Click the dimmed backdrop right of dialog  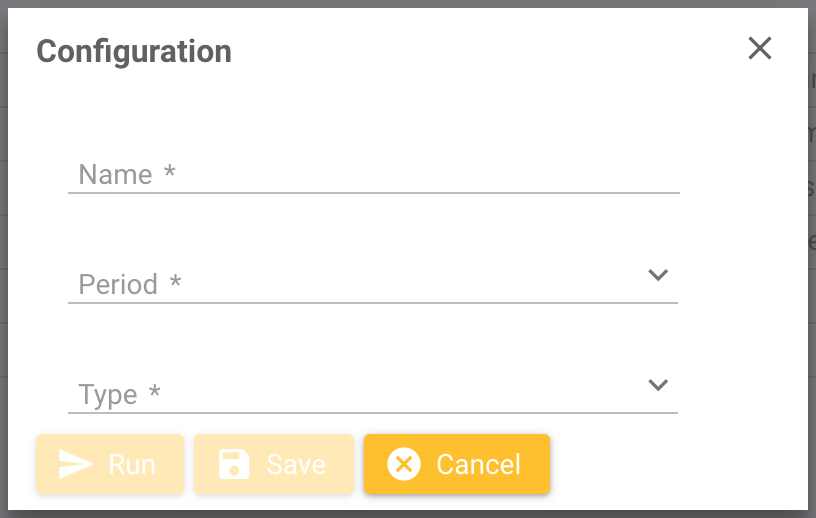[812, 300]
